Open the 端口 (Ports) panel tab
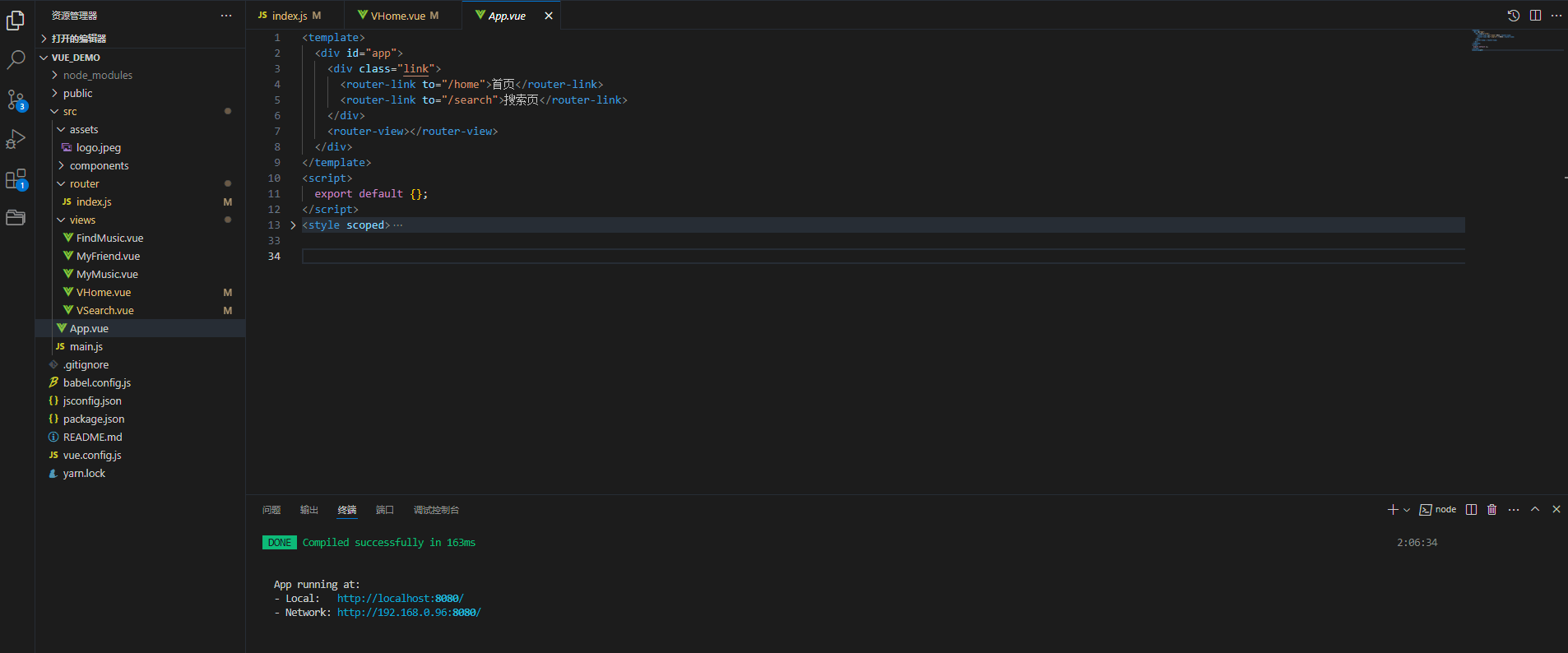This screenshot has width=1568, height=653. (x=385, y=510)
